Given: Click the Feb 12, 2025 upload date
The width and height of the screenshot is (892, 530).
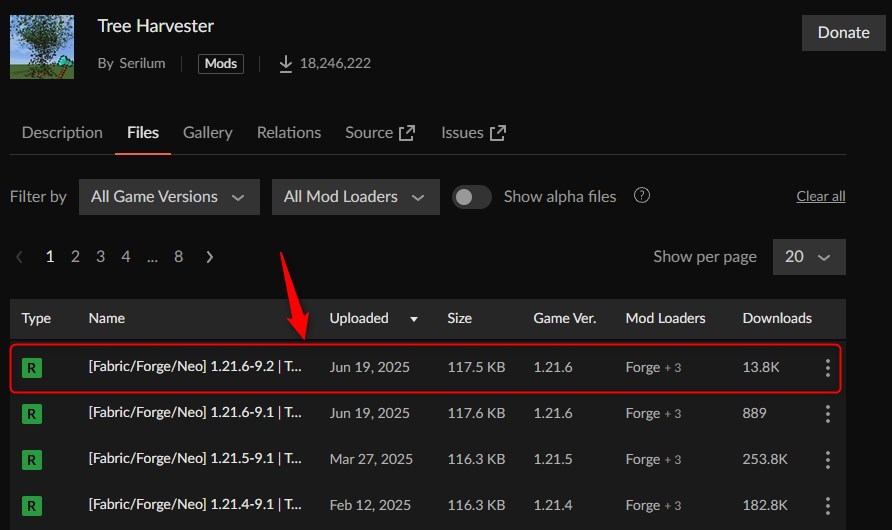Looking at the screenshot, I should click(x=370, y=505).
